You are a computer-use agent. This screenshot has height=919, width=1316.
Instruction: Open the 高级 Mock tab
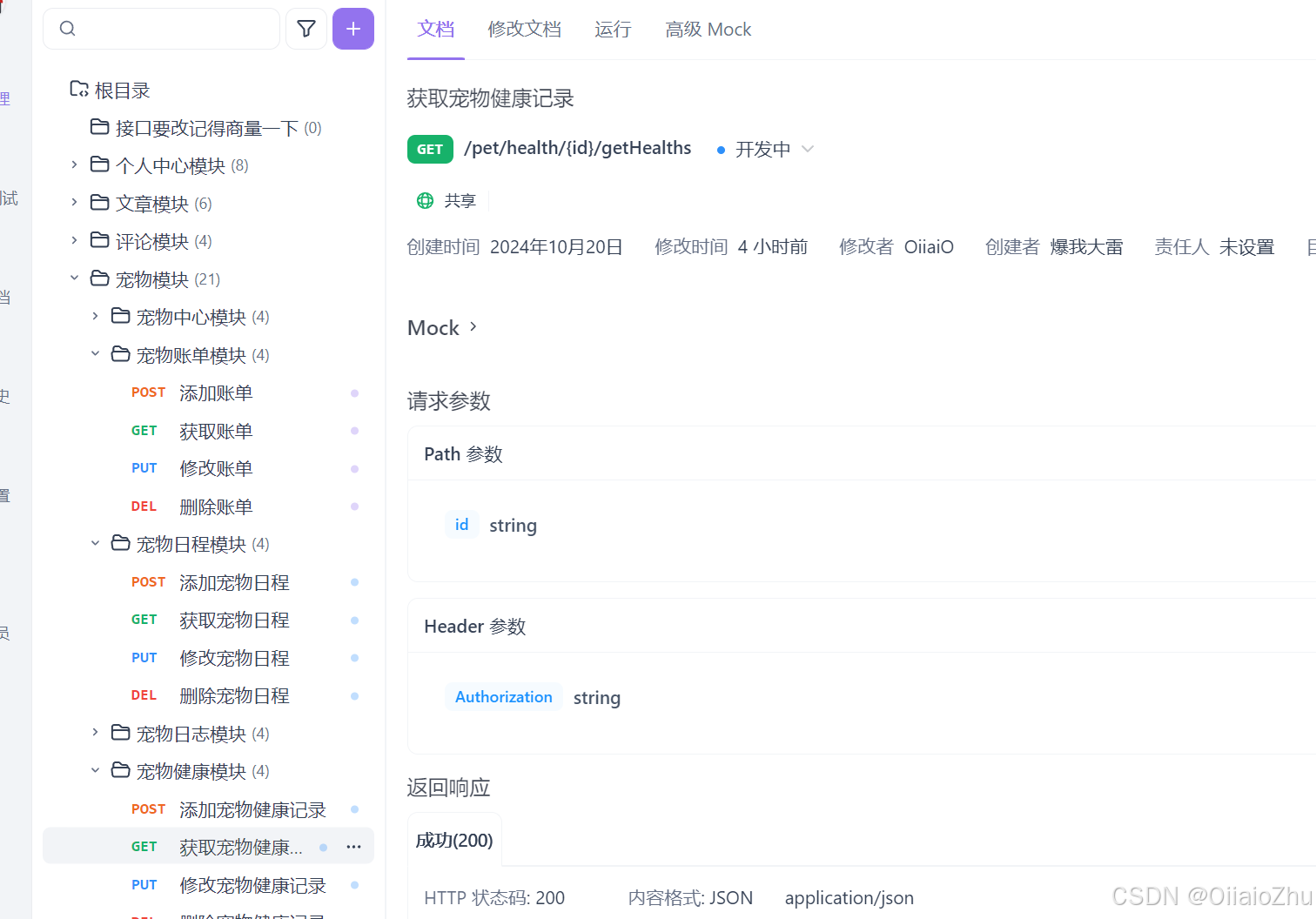[x=708, y=29]
